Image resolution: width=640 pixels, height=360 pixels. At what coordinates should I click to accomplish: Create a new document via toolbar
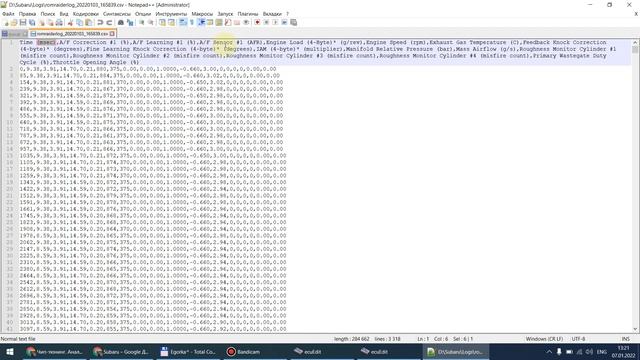click(x=6, y=22)
